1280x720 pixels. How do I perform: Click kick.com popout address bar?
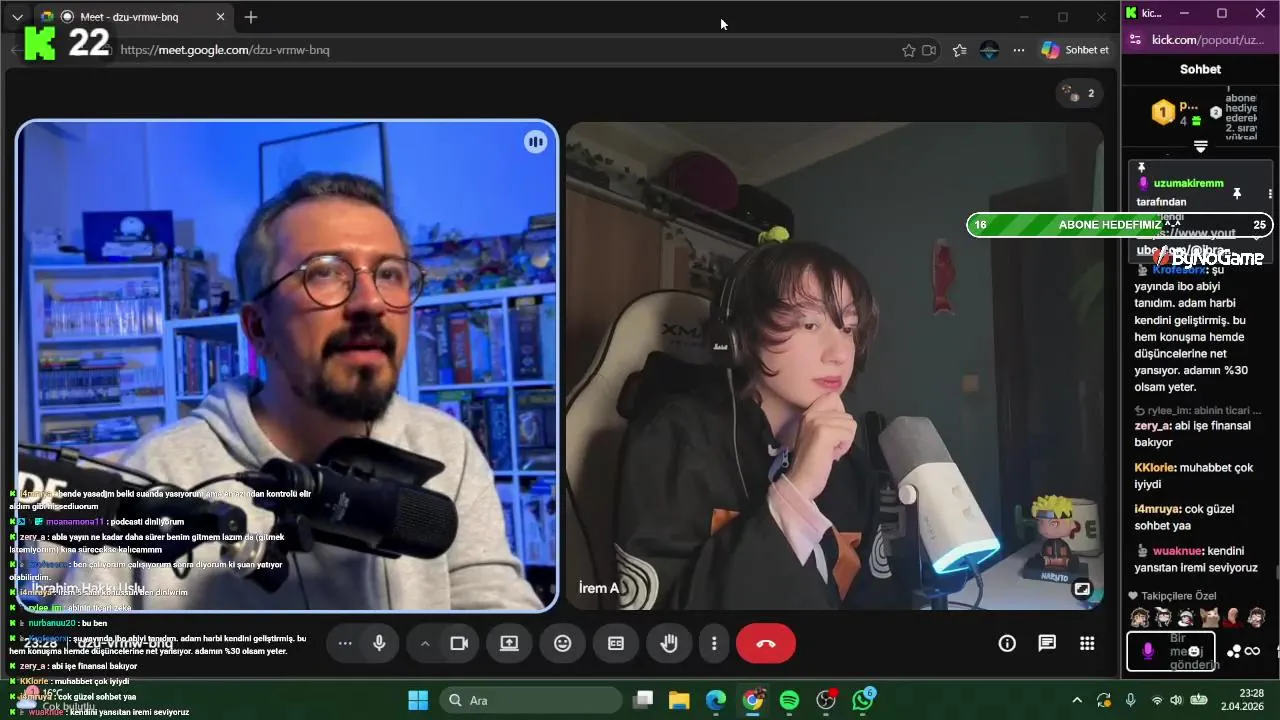[x=1207, y=40]
